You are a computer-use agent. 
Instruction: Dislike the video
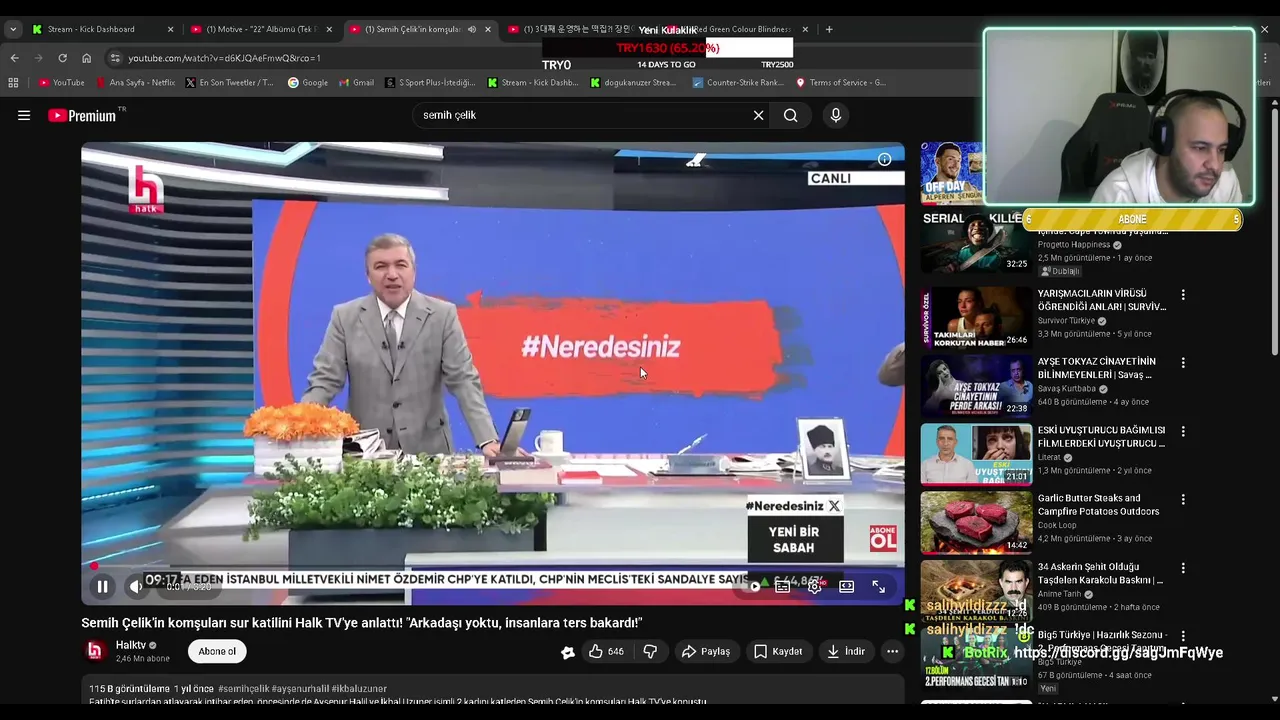pyautogui.click(x=650, y=651)
